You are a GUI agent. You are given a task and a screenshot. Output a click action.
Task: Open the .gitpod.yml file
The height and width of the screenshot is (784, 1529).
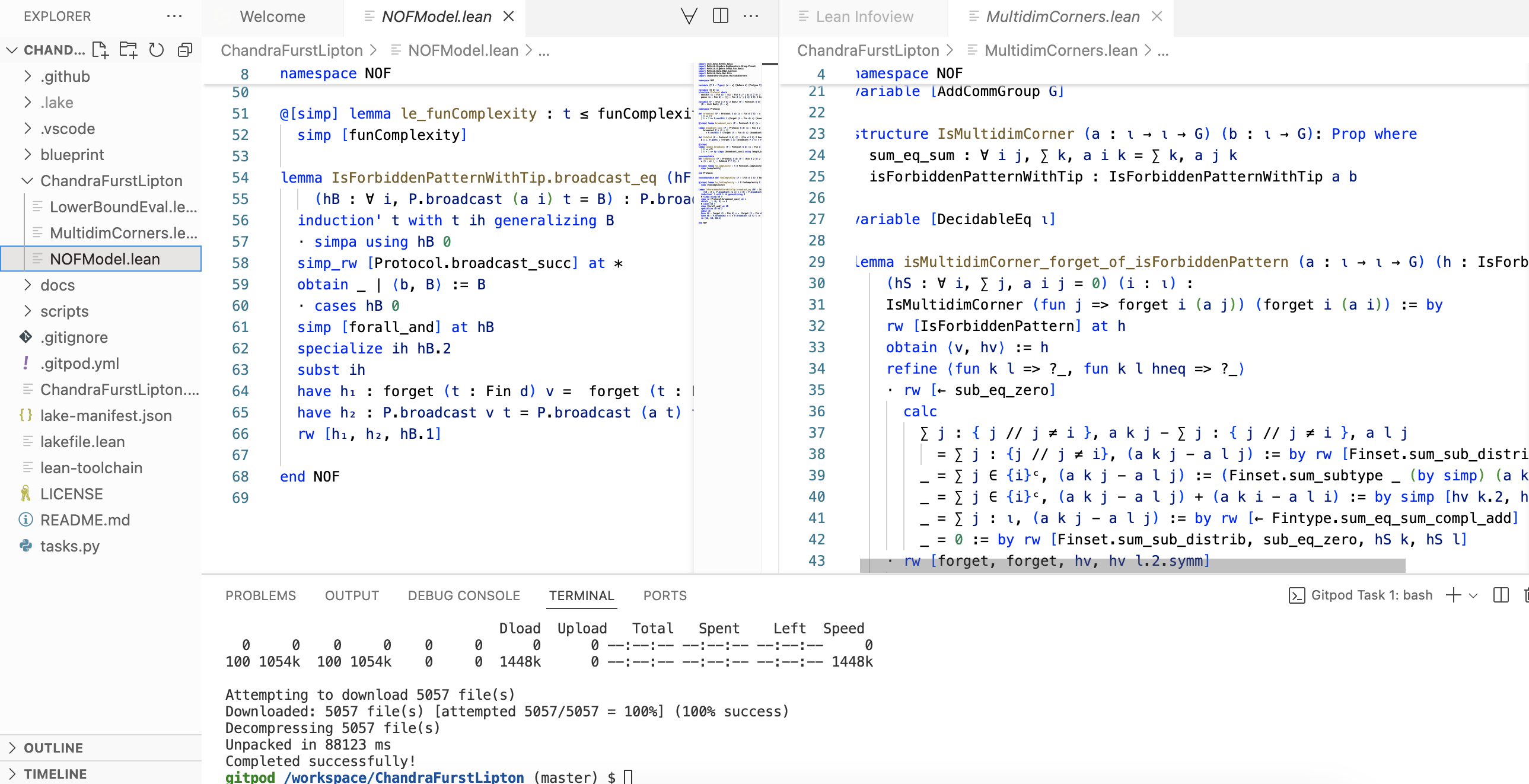click(x=79, y=363)
